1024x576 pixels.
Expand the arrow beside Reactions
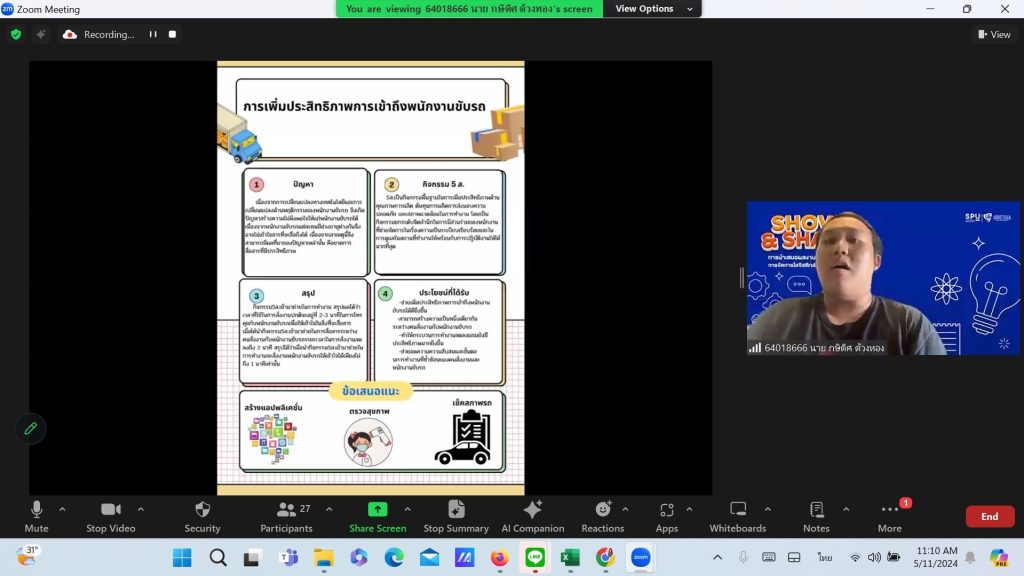pyautogui.click(x=625, y=509)
